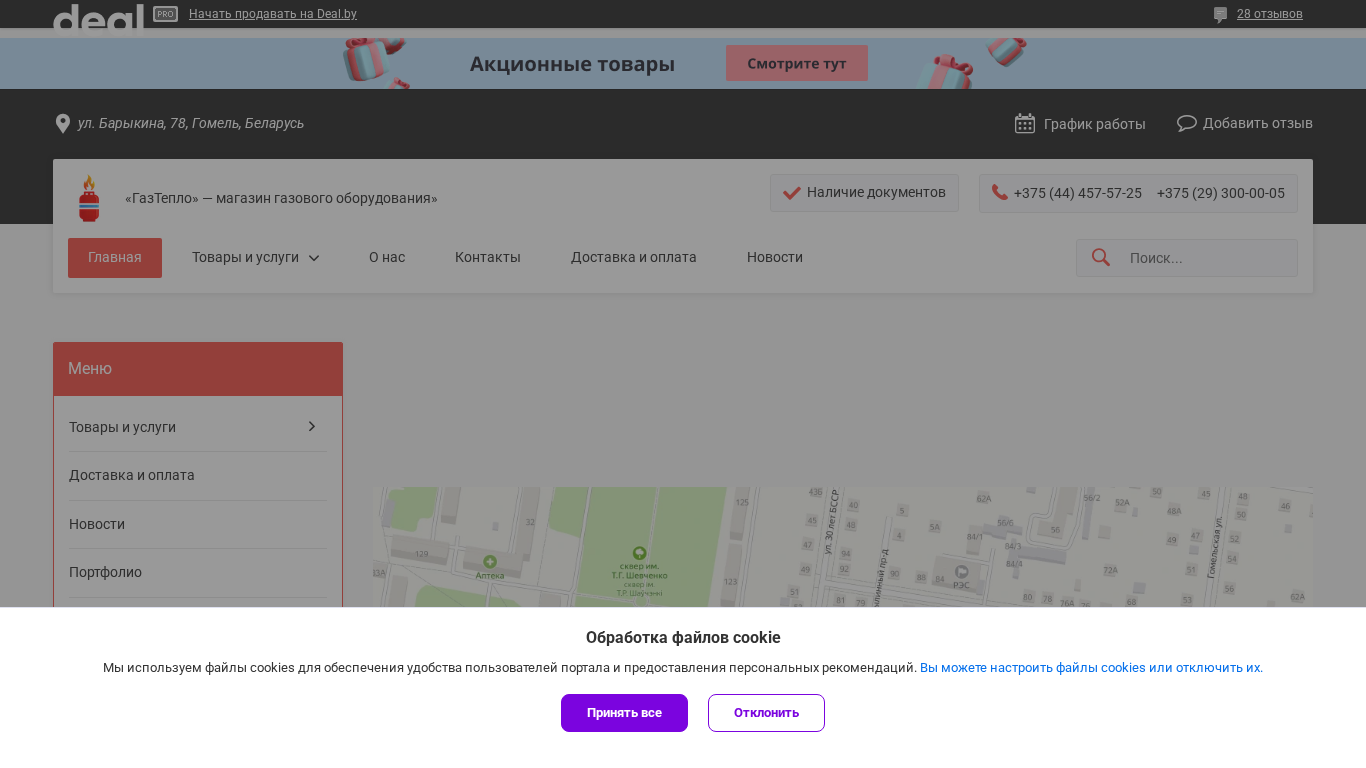Screen dimensions: 1366x768
Task: Click the Поиск search field
Action: coord(1187,258)
